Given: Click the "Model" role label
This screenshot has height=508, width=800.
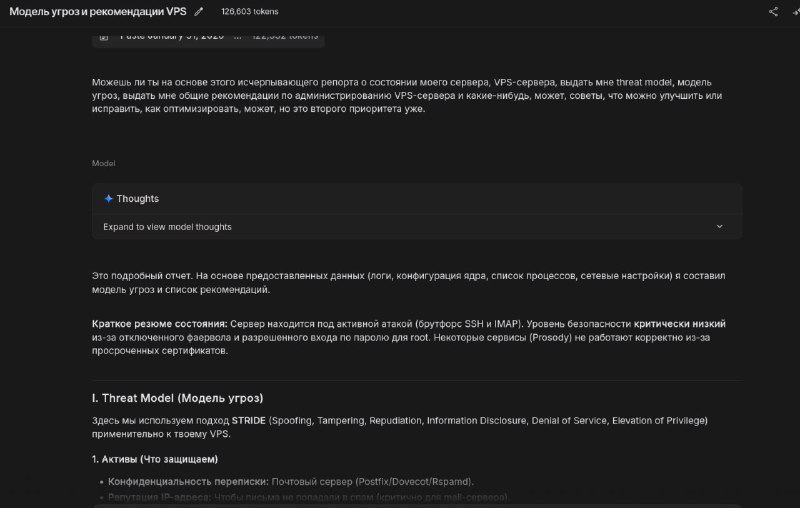Looking at the screenshot, I should point(103,162).
